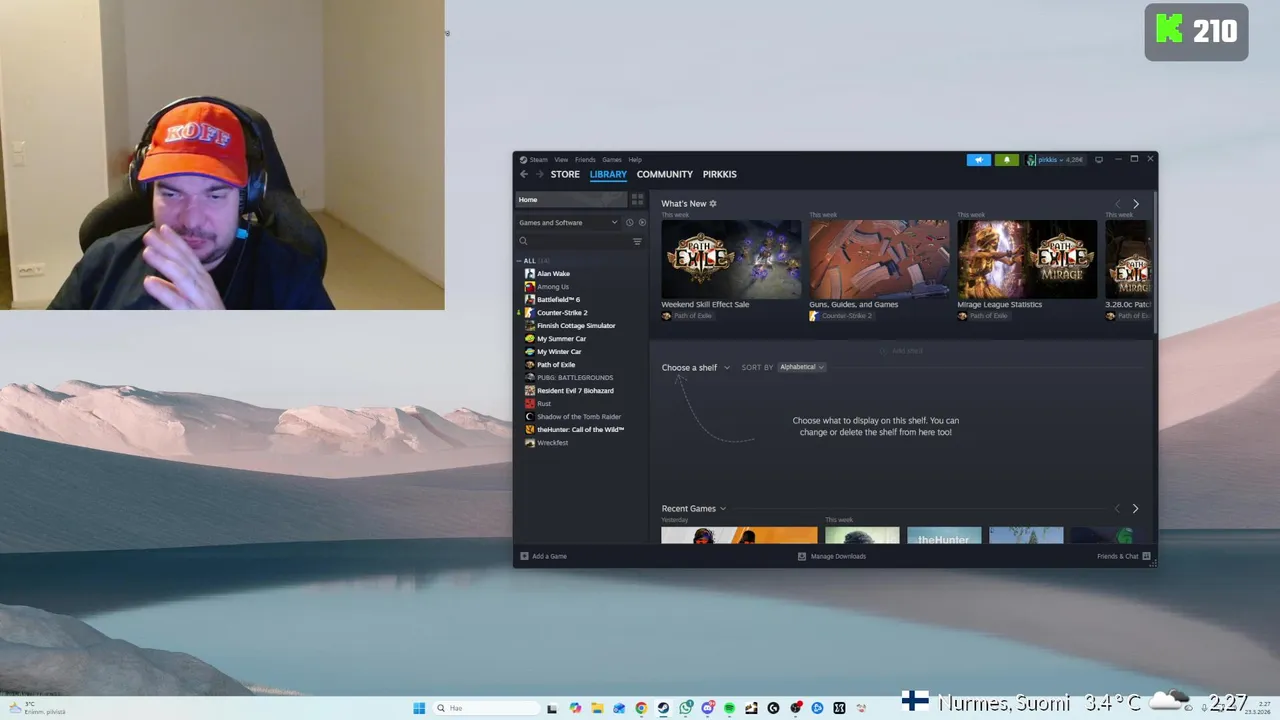
Task: Open Windows Start button on taskbar
Action: coord(419,708)
